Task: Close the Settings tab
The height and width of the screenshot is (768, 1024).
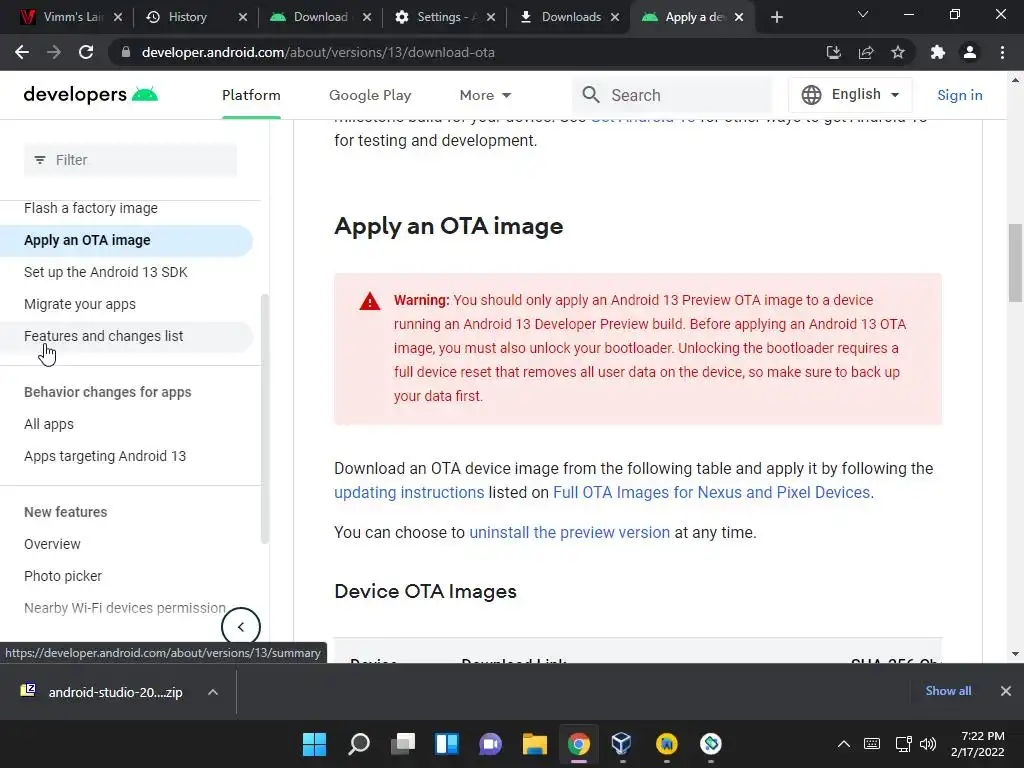Action: point(491,17)
